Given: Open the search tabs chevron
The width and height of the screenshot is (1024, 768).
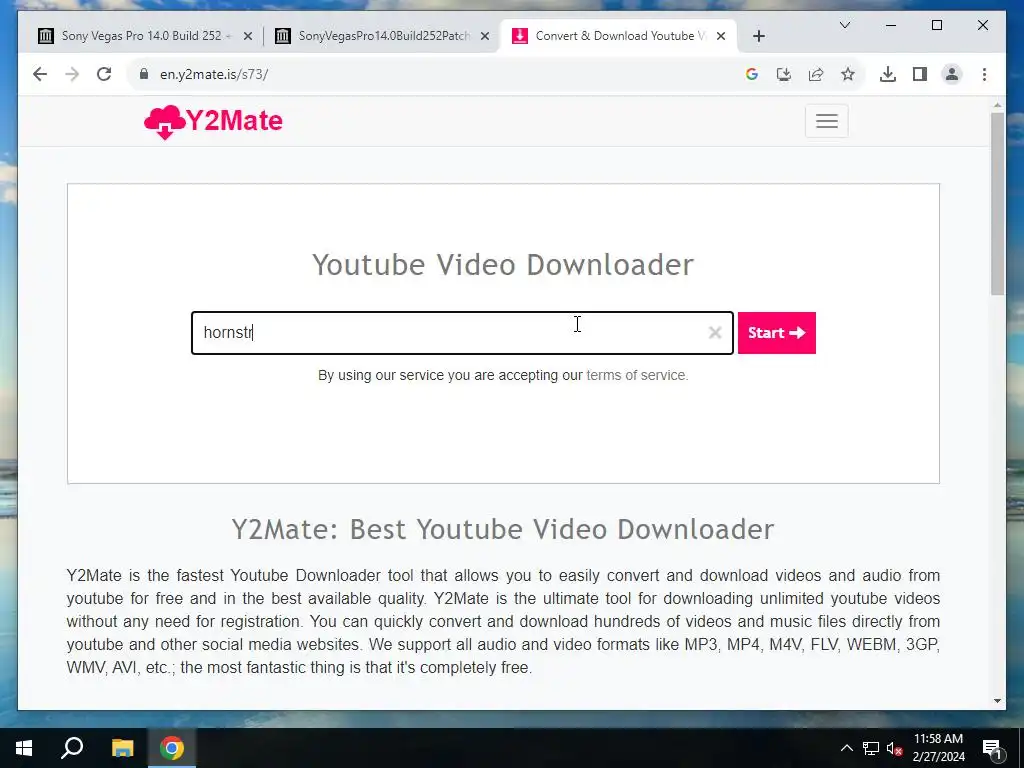Looking at the screenshot, I should coord(844,25).
